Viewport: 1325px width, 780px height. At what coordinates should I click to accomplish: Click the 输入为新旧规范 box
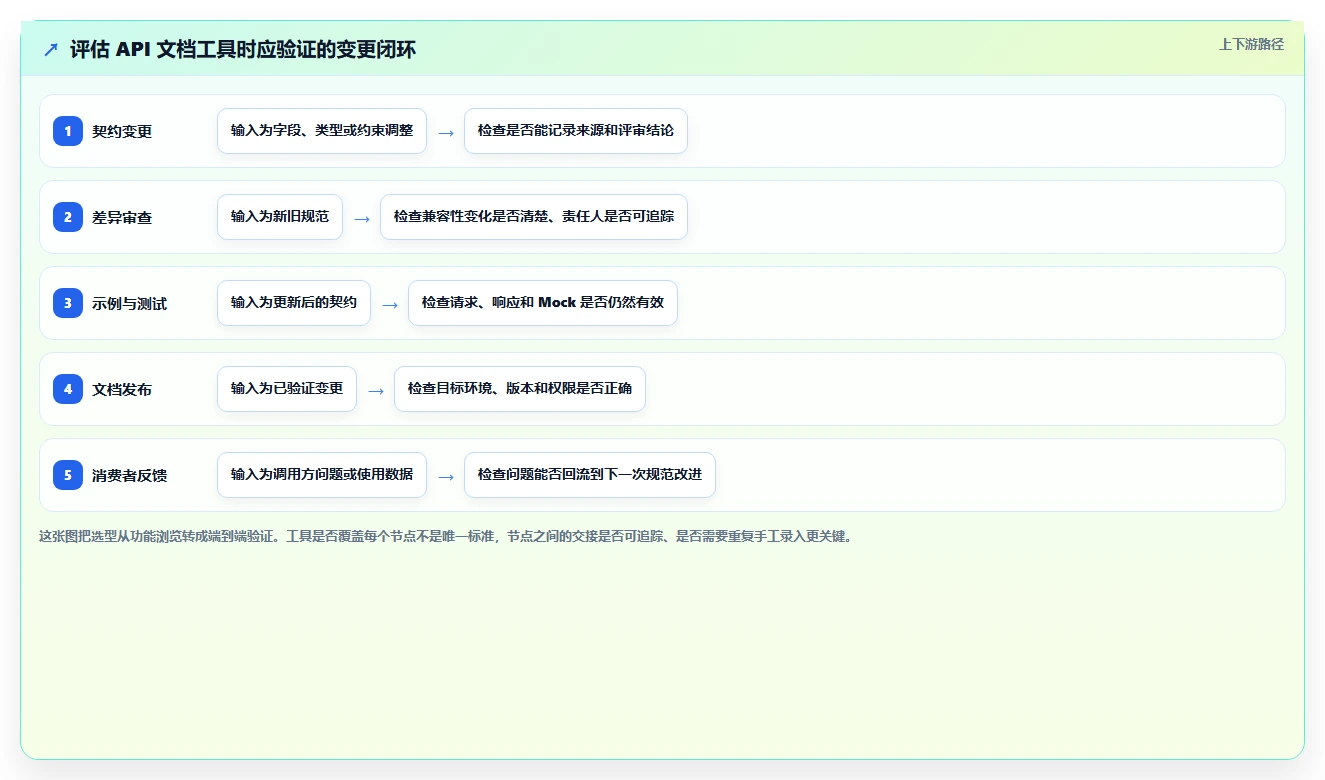(280, 217)
